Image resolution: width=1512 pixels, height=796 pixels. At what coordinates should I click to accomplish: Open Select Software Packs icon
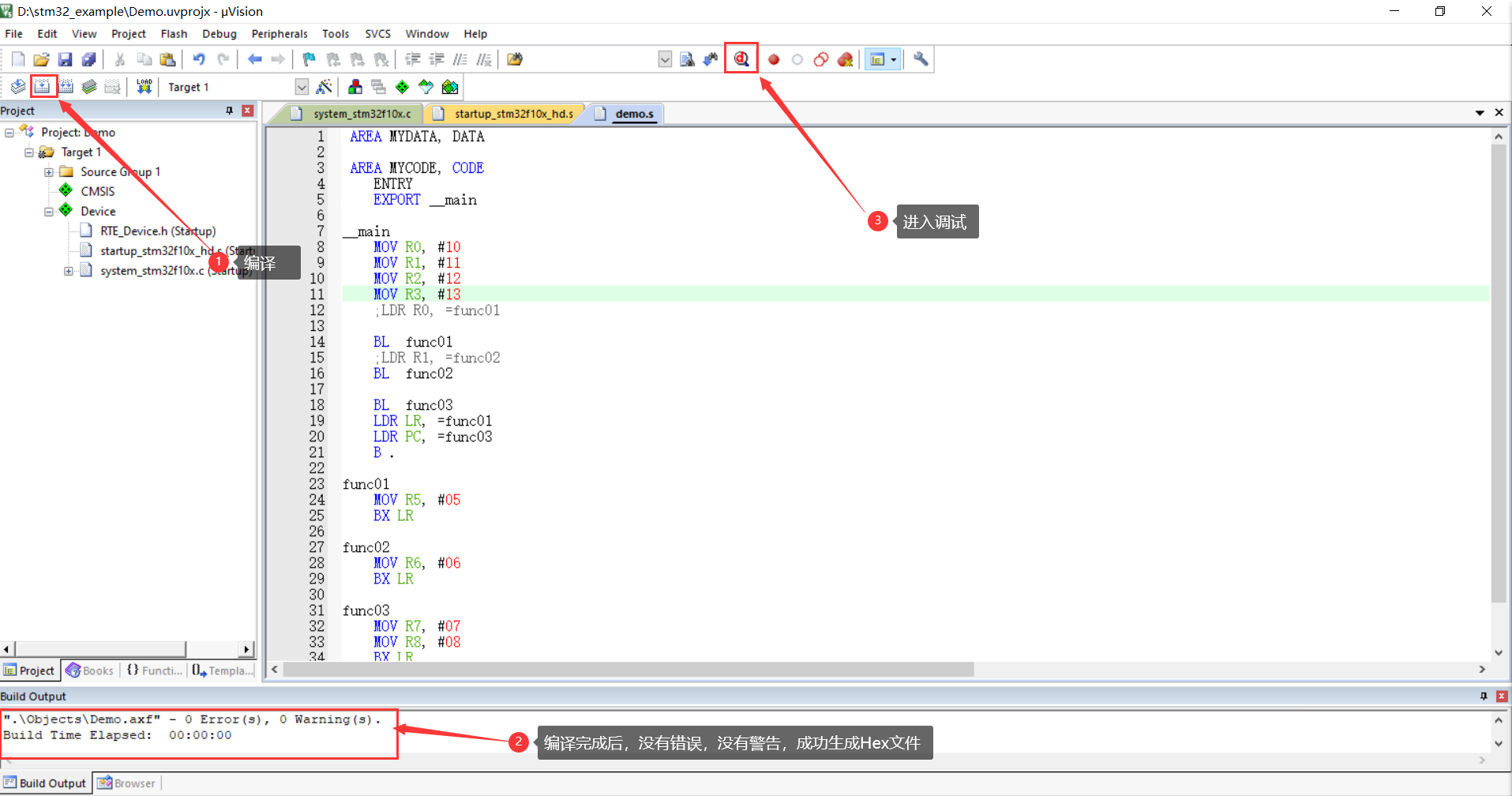426,87
